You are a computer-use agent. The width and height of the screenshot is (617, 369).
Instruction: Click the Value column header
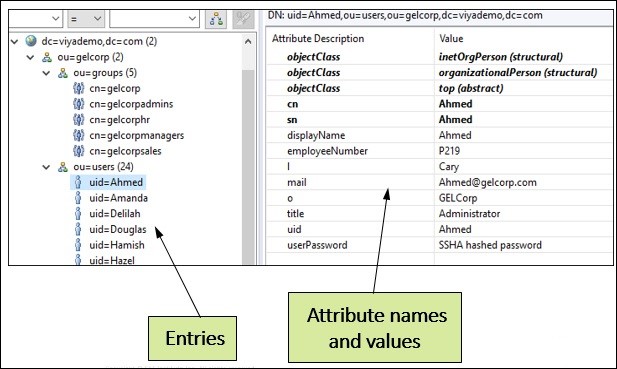click(x=451, y=39)
